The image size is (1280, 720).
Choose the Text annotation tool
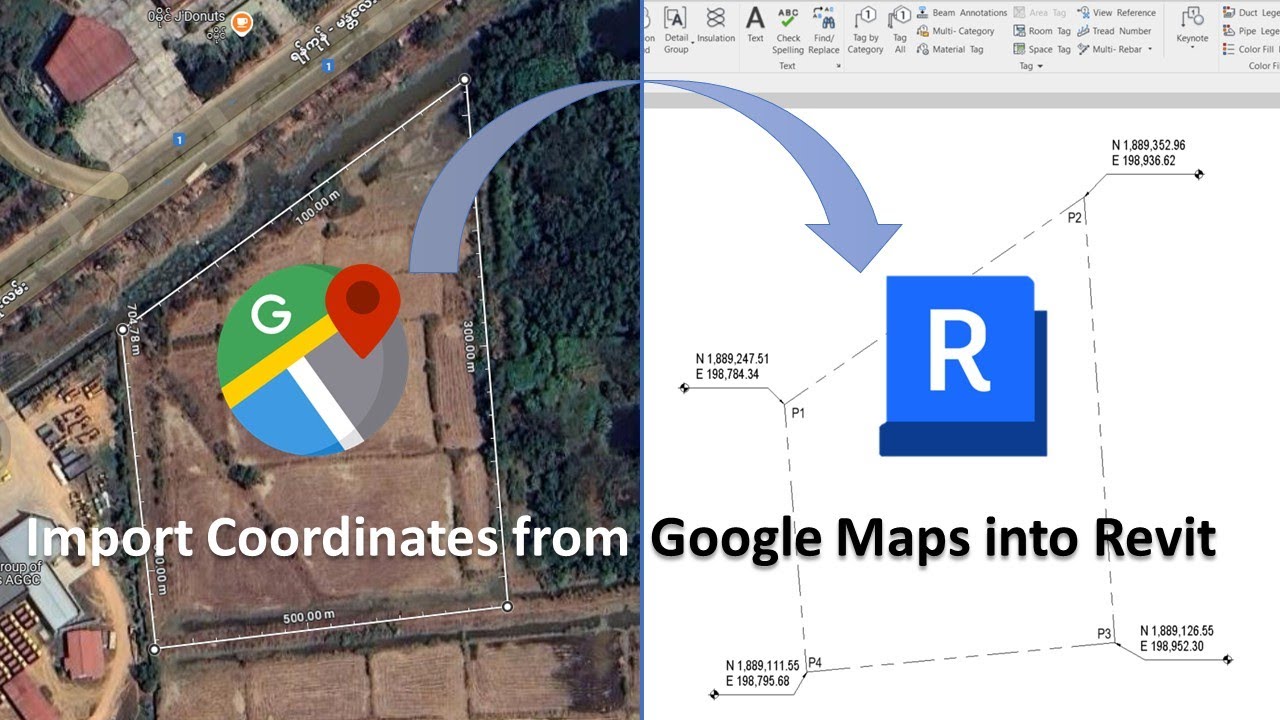coord(755,26)
